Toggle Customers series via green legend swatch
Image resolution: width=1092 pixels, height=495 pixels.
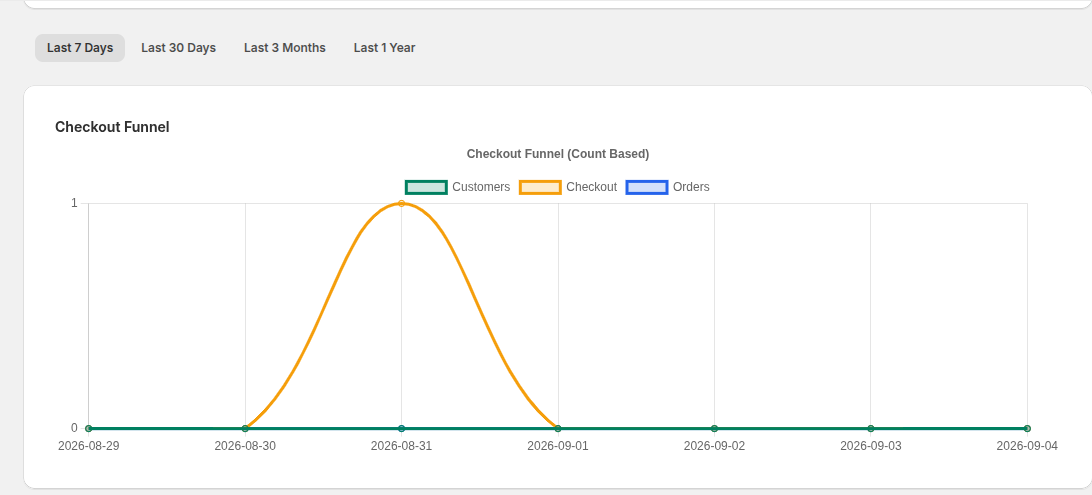tap(426, 187)
